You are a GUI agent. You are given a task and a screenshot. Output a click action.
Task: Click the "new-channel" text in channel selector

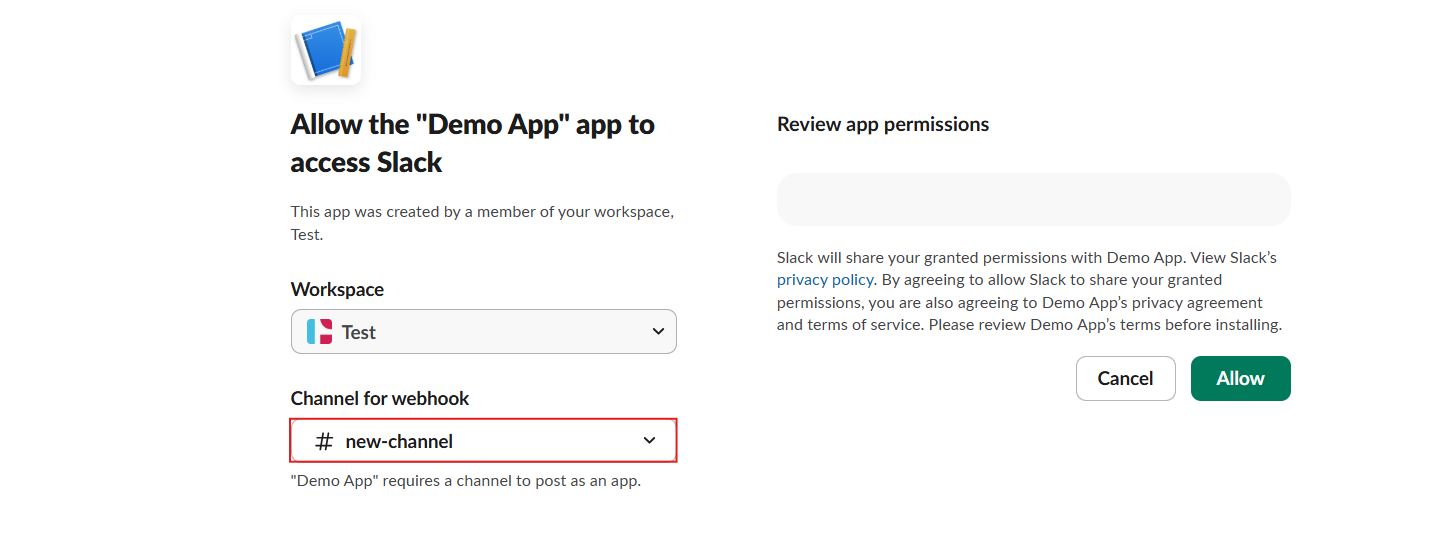click(x=399, y=441)
